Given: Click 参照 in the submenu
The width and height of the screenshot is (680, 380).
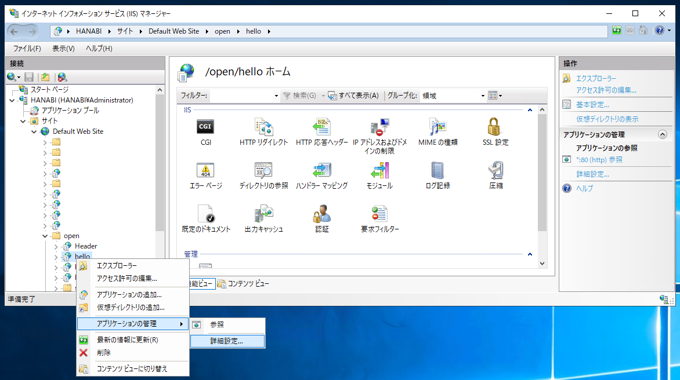Looking at the screenshot, I should click(x=228, y=325).
